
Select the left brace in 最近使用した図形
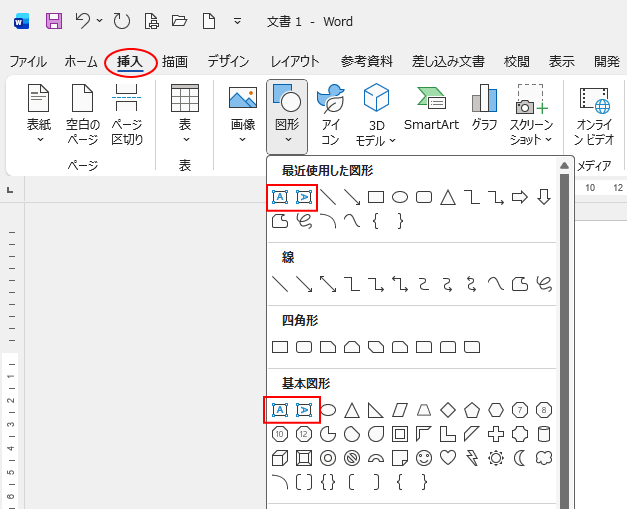pyautogui.click(x=375, y=221)
